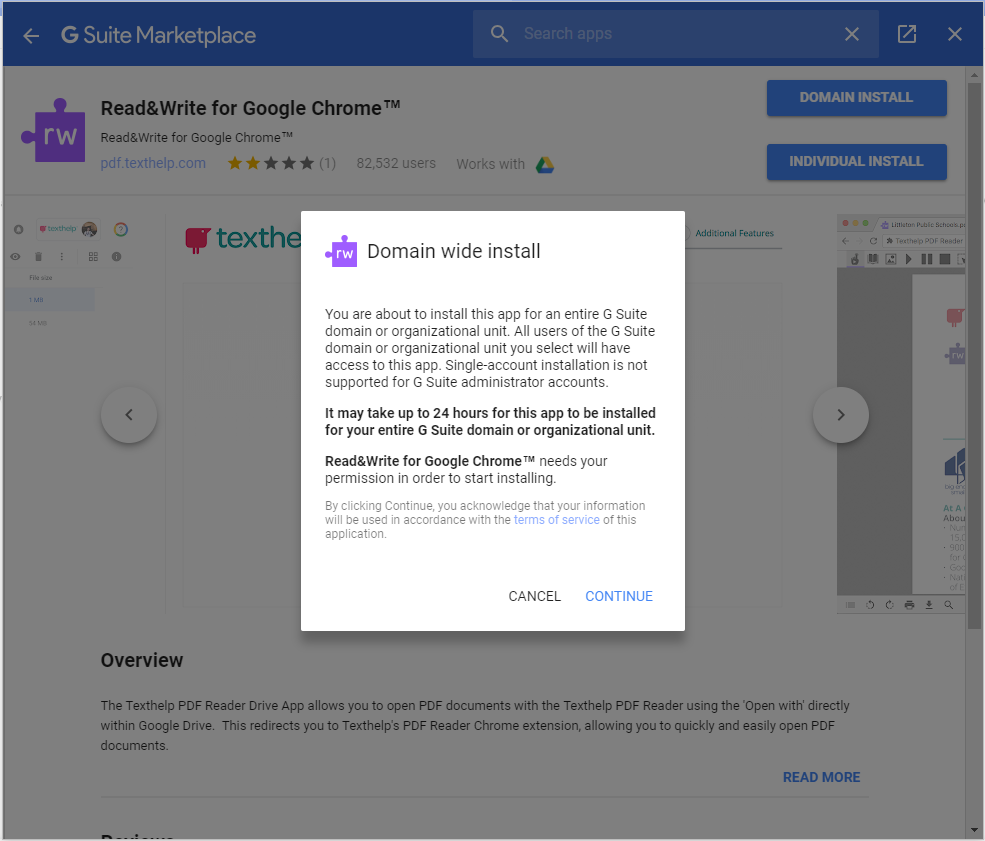Show next screenshot with right chevron
The width and height of the screenshot is (985, 841).
click(x=841, y=415)
